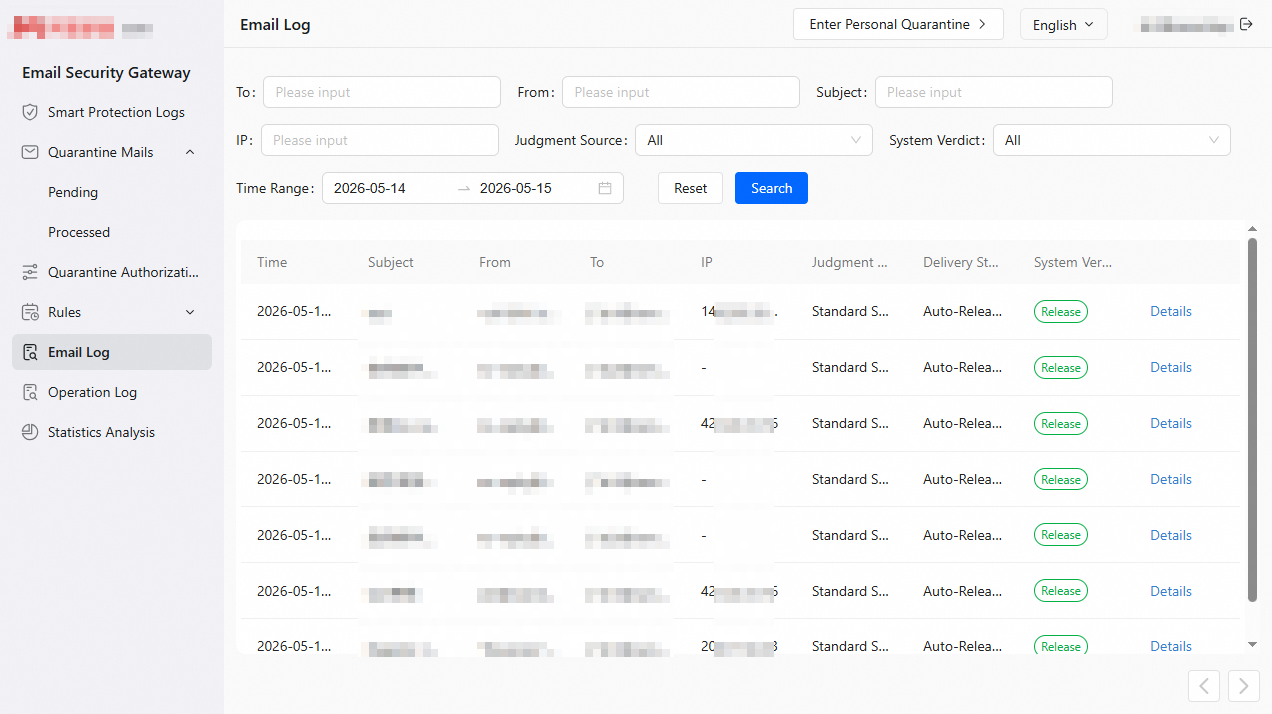Image resolution: width=1272 pixels, height=714 pixels.
Task: Click the Statistics Analysis pie chart icon
Action: point(30,432)
